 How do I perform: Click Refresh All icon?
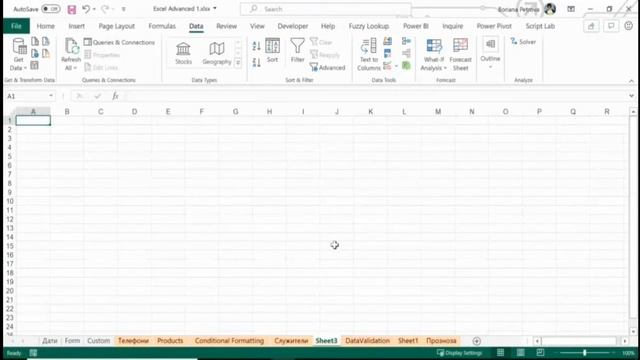coord(71,46)
